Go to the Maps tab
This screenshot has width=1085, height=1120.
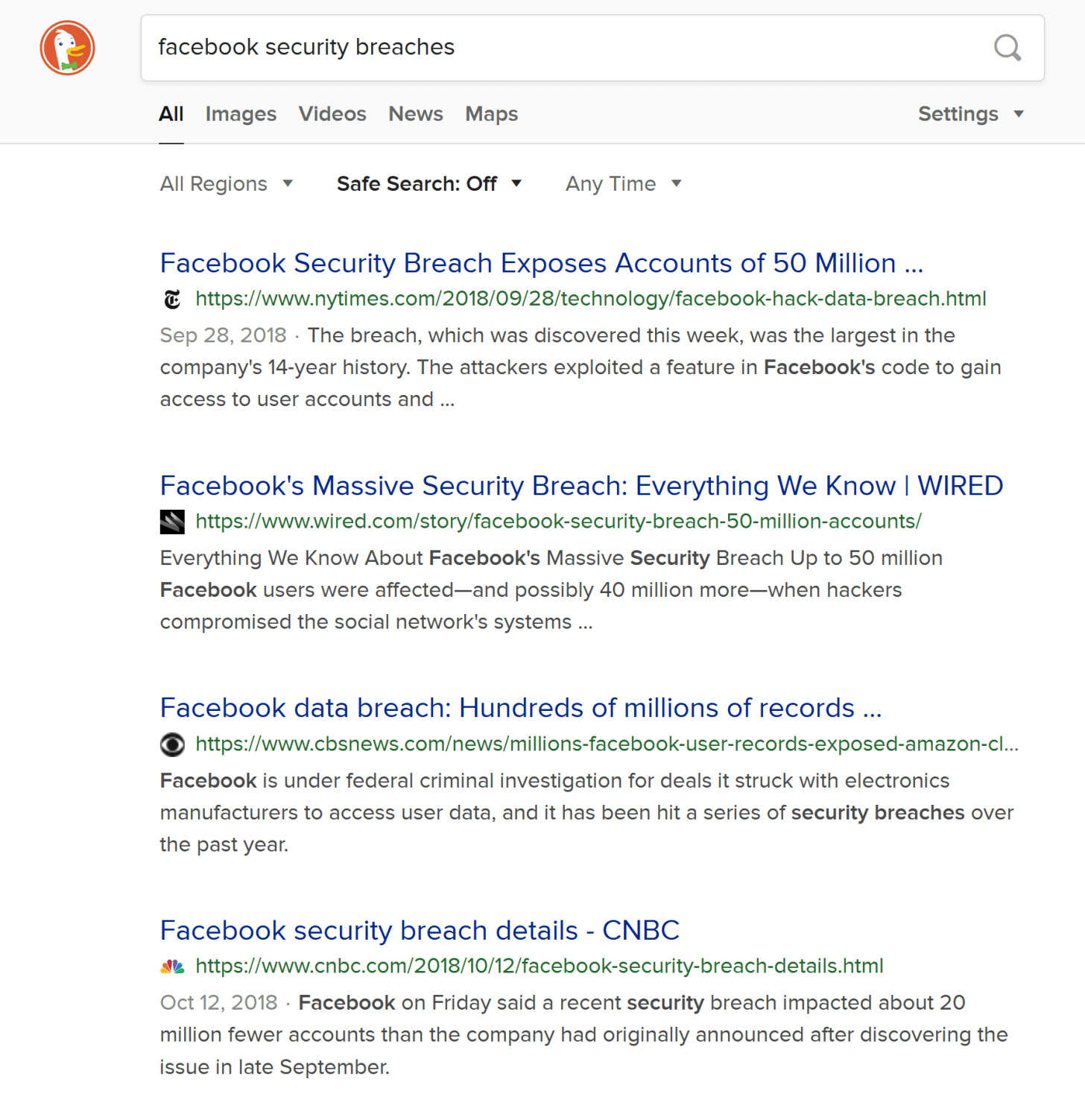(492, 114)
